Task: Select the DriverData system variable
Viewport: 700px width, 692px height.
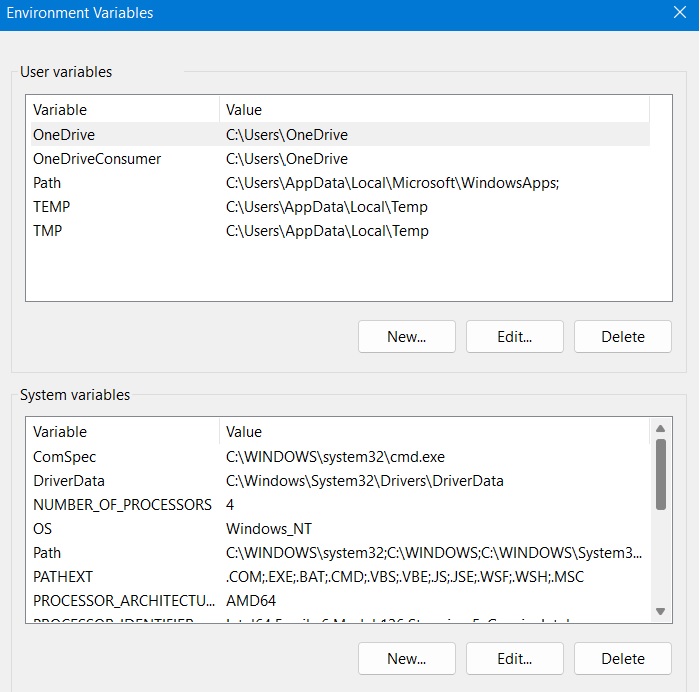Action: pyautogui.click(x=340, y=481)
